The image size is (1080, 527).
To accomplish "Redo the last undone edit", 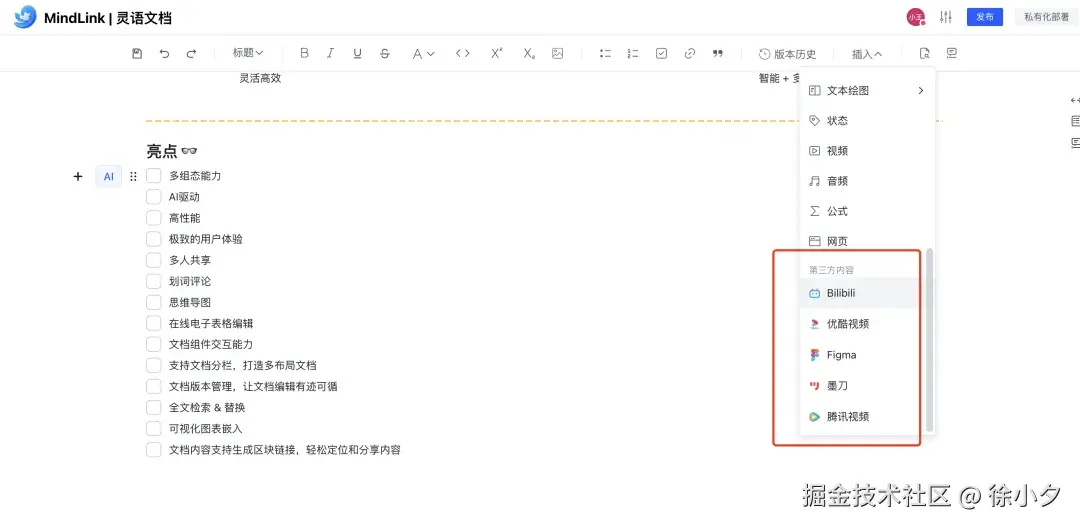I will point(191,54).
